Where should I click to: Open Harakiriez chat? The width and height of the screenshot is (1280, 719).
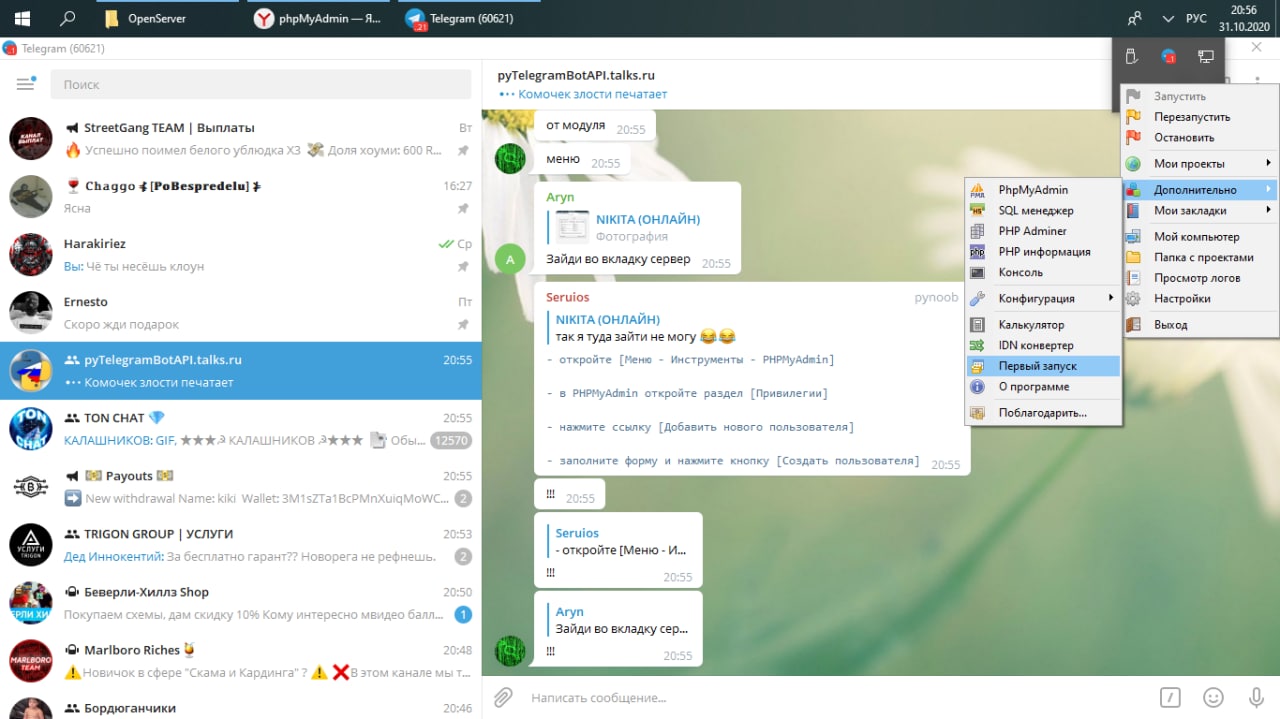point(241,255)
